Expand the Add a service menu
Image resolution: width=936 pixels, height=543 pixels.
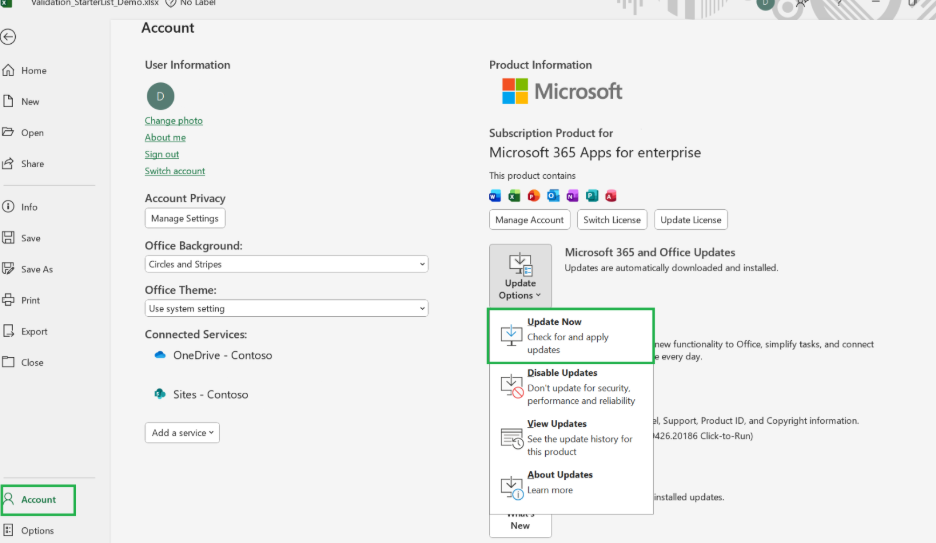click(182, 433)
